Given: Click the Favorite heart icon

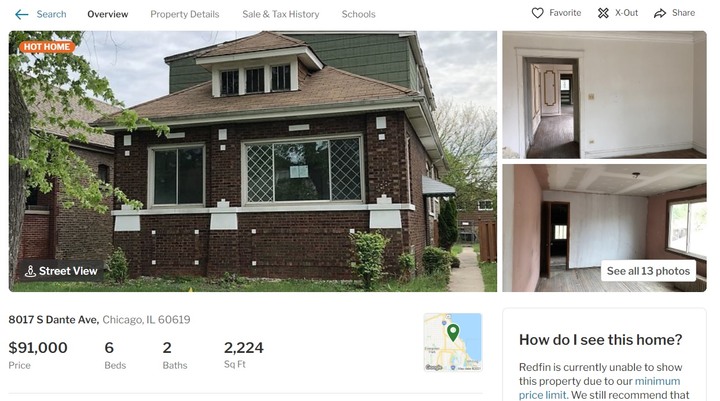Looking at the screenshot, I should tap(537, 13).
